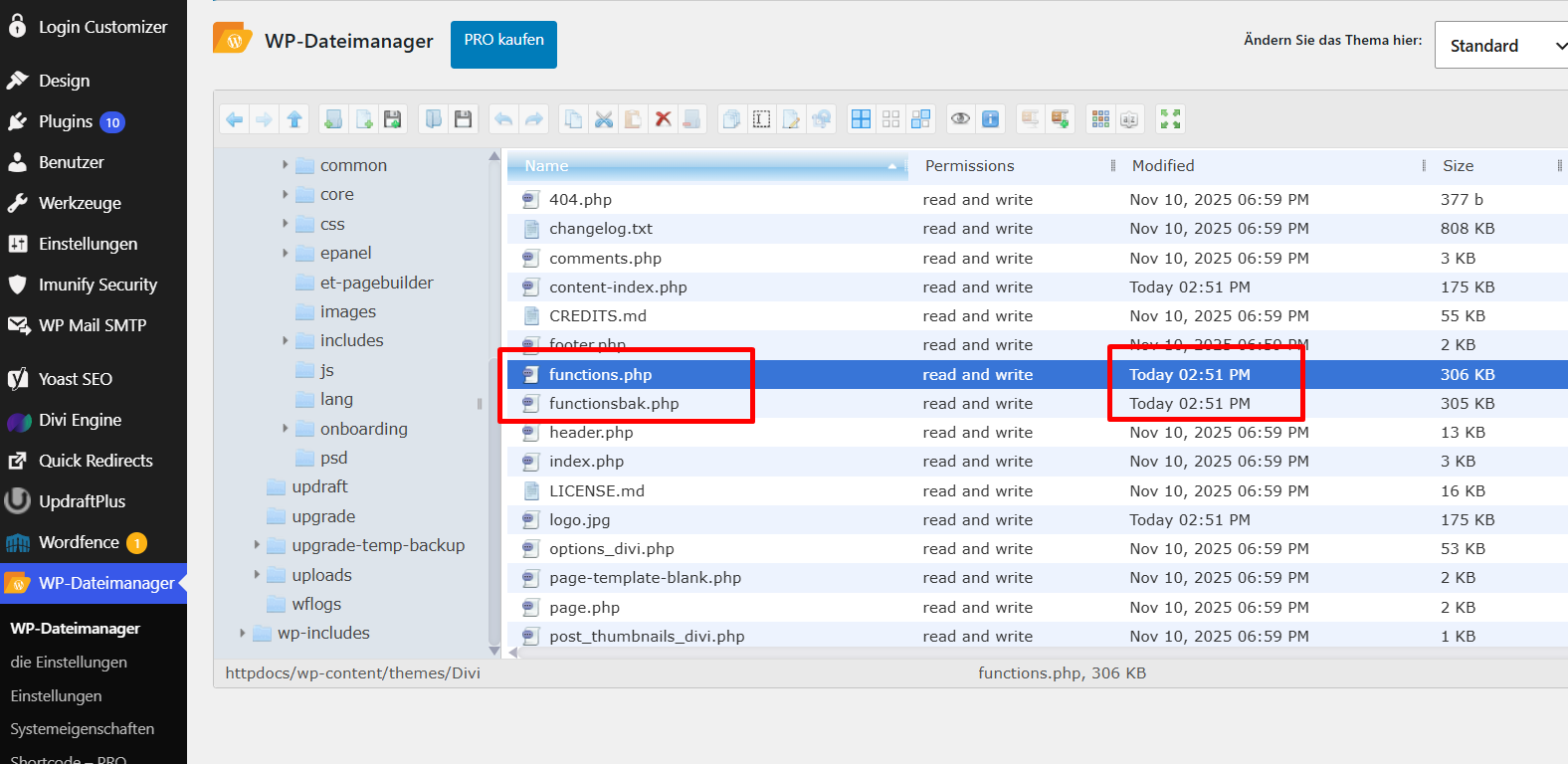Preview file with the eye icon
This screenshot has height=764, width=1568.
pyautogui.click(x=961, y=119)
